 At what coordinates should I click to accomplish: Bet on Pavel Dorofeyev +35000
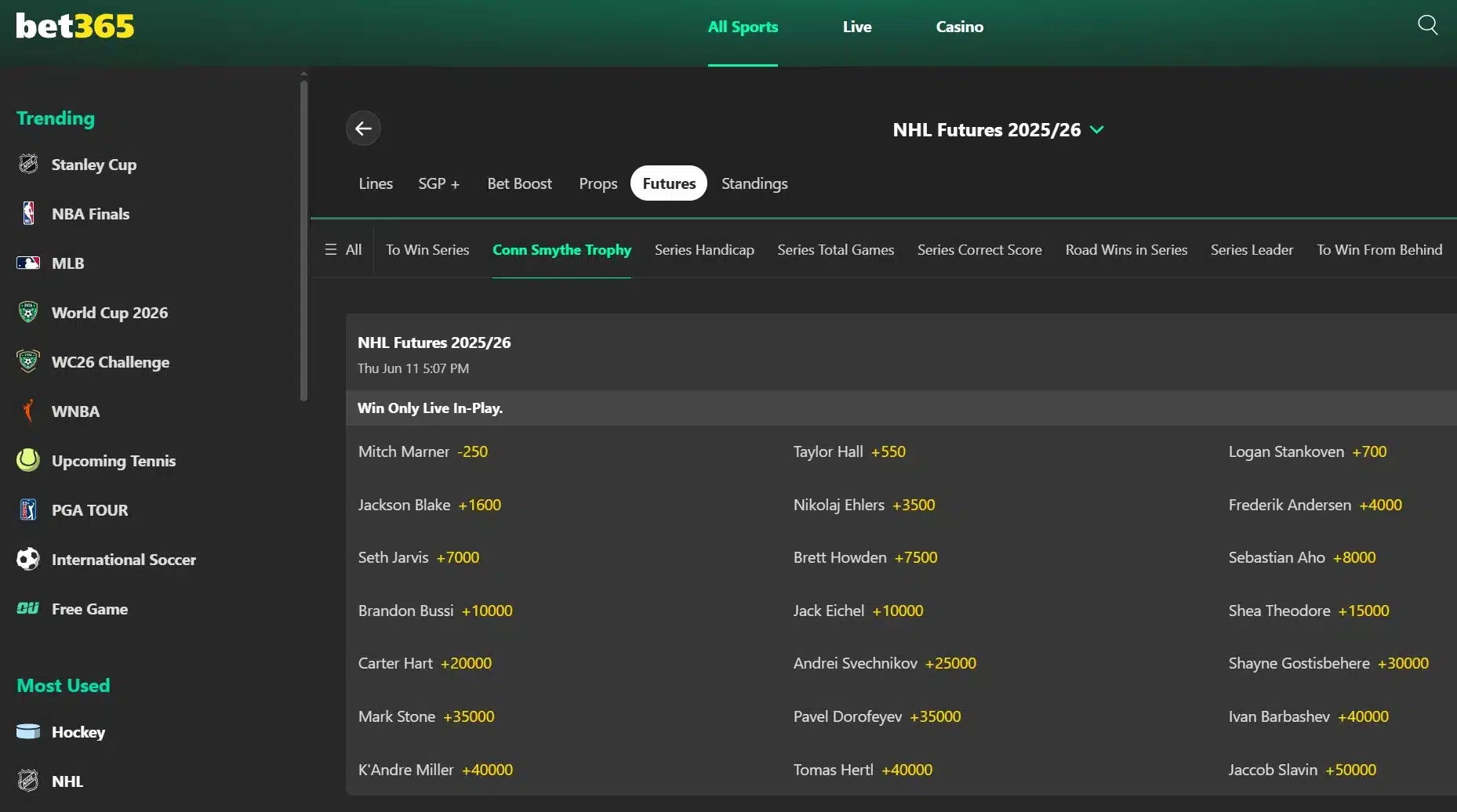pyautogui.click(x=877, y=716)
